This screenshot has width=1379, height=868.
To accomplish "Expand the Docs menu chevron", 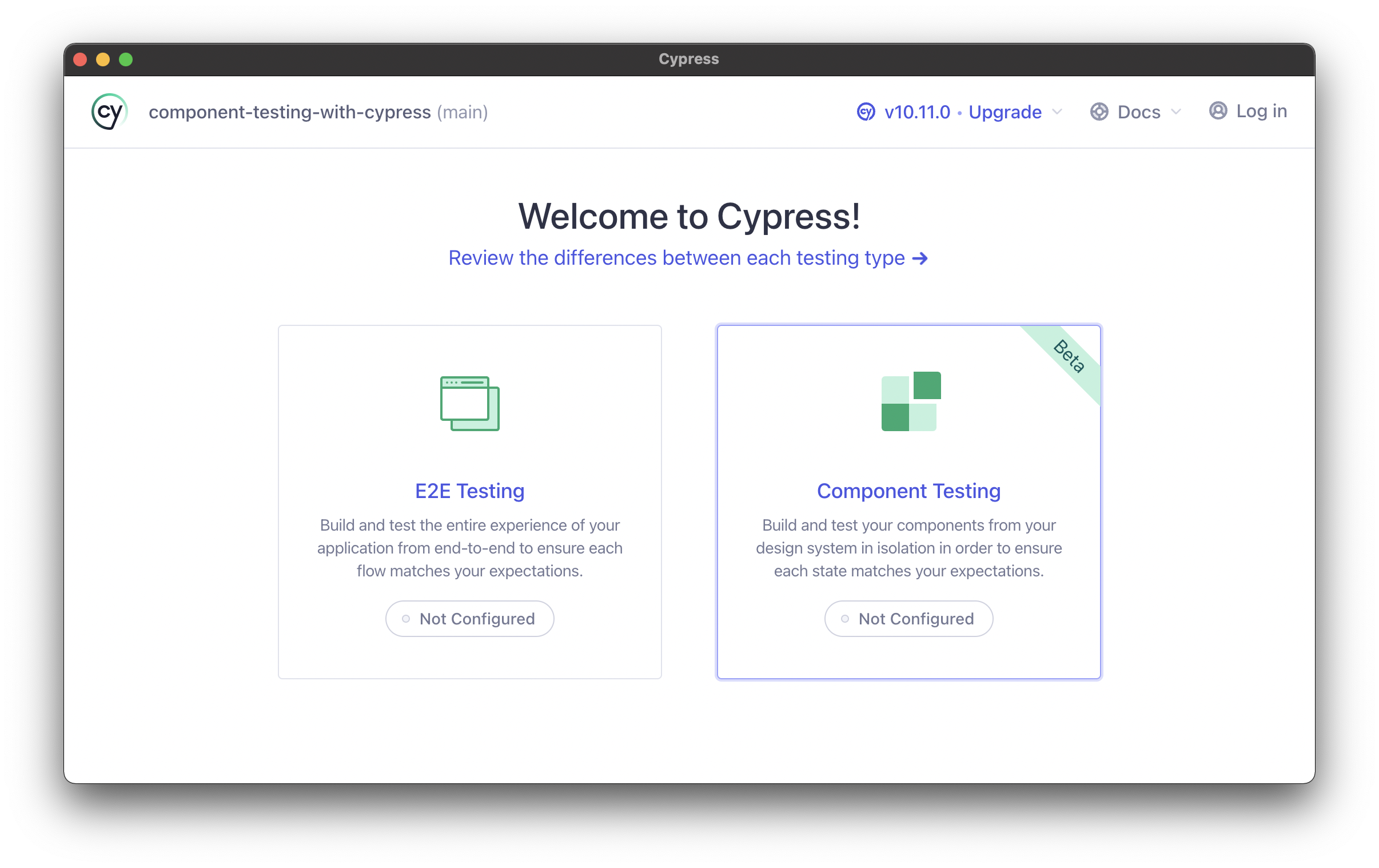I will (x=1175, y=112).
